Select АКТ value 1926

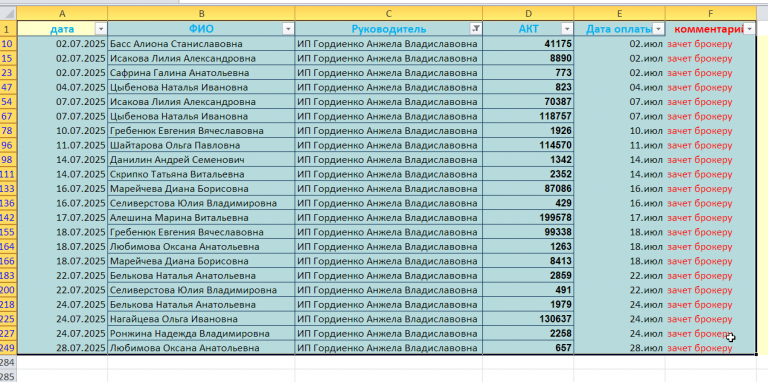coord(528,131)
